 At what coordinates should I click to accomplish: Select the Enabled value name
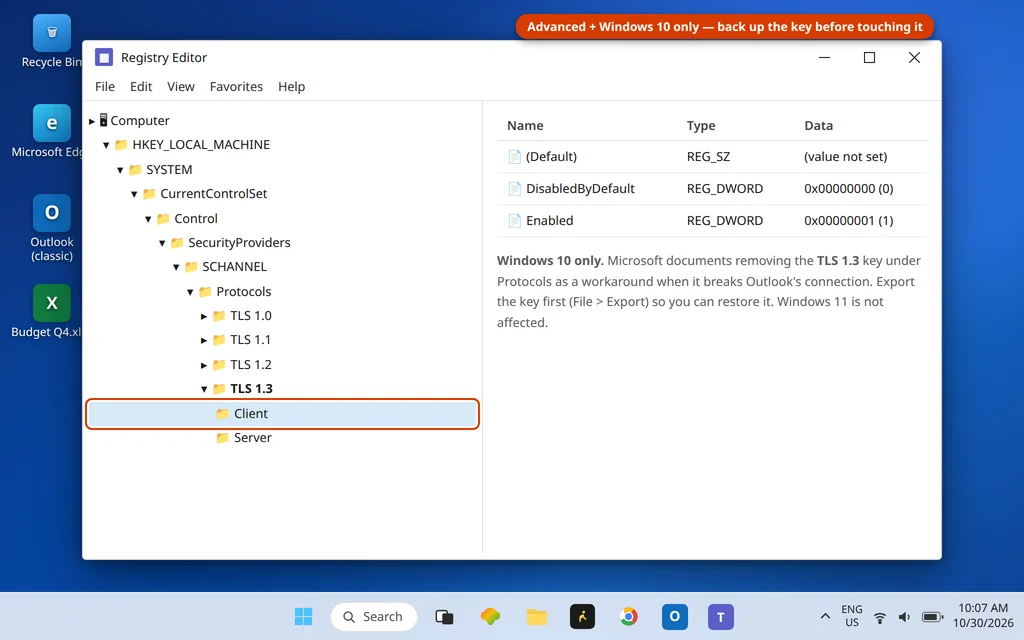pos(550,221)
